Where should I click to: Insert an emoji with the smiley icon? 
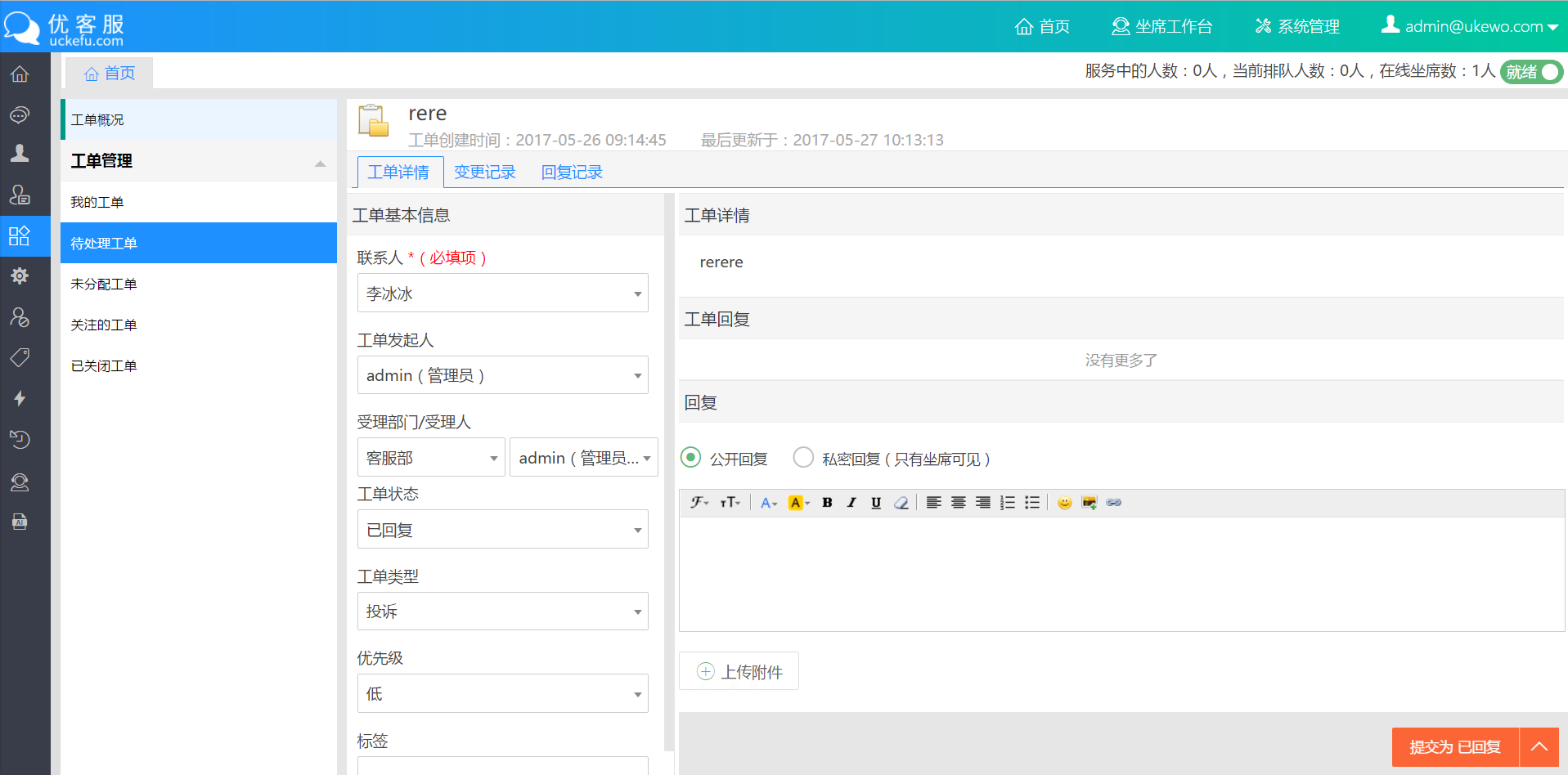1064,503
